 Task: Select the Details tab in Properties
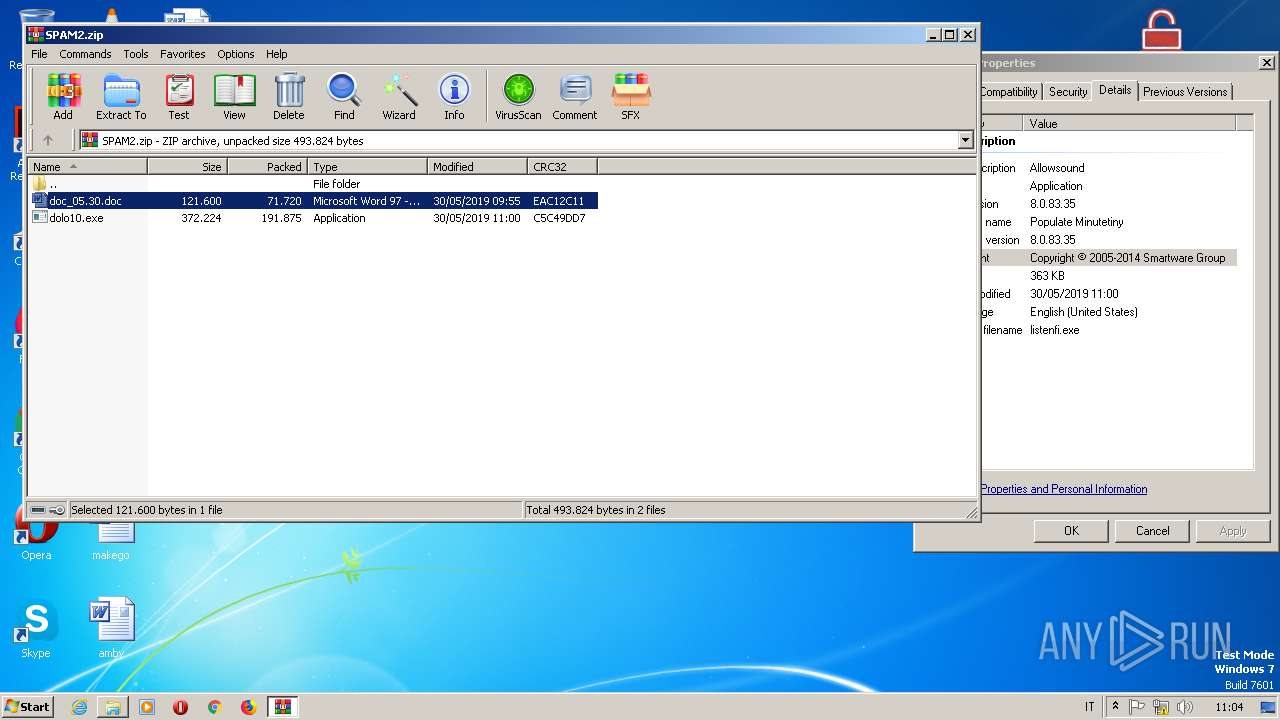[x=1115, y=90]
